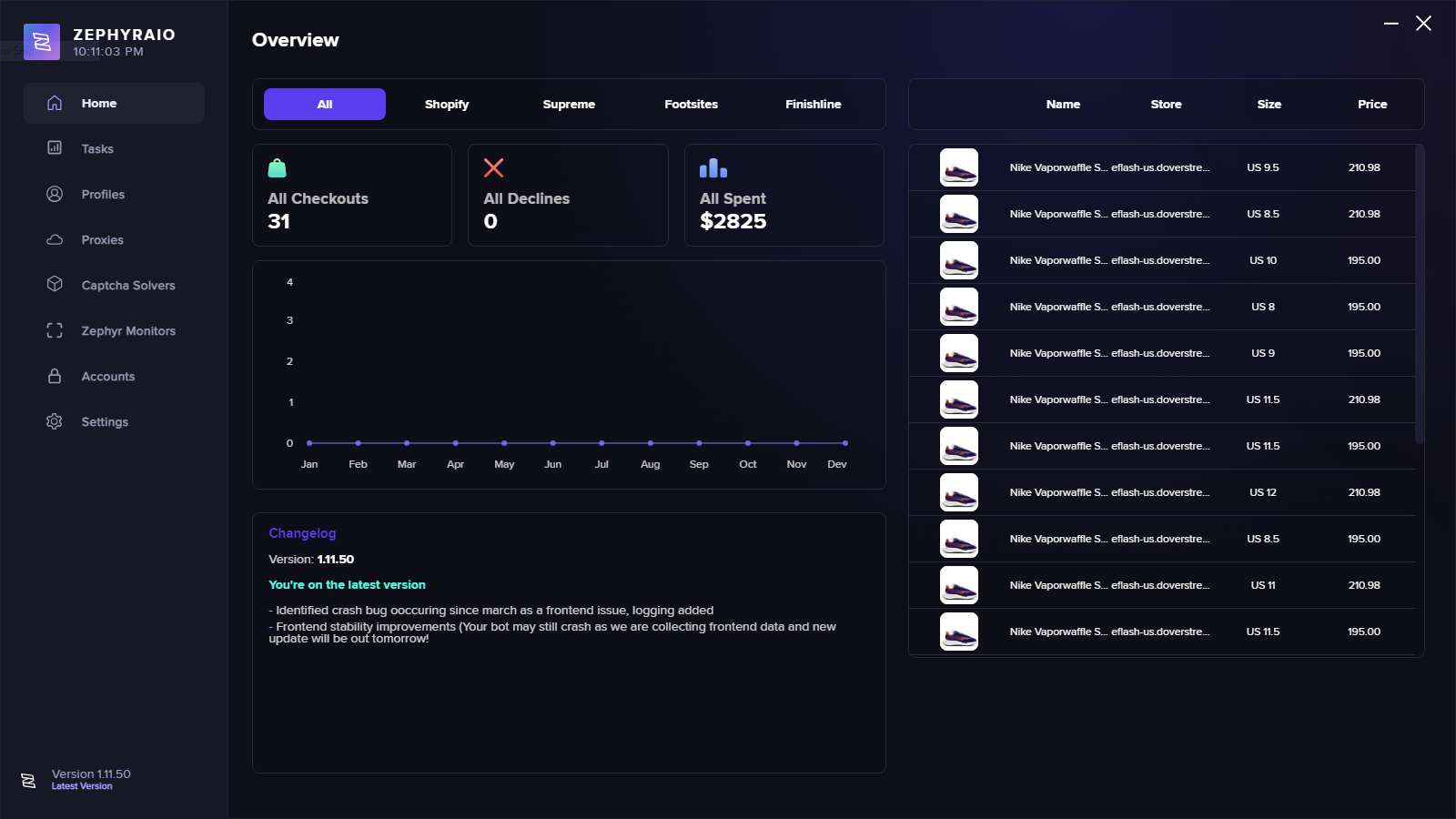This screenshot has height=819, width=1456.
Task: Click the Oct label on chart axis
Action: tap(748, 464)
